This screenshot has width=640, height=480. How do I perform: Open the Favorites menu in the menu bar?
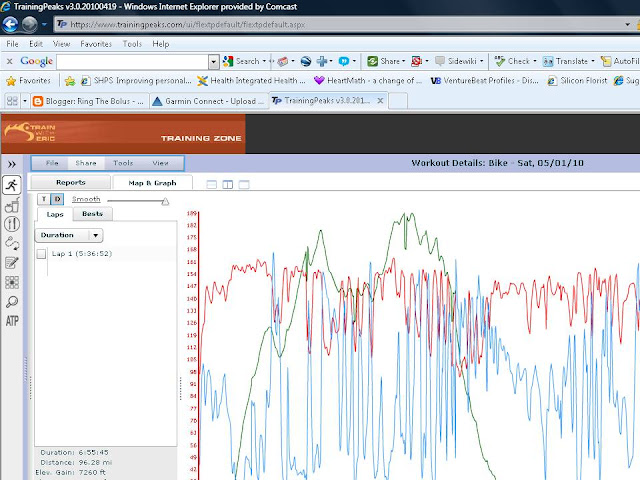point(96,44)
